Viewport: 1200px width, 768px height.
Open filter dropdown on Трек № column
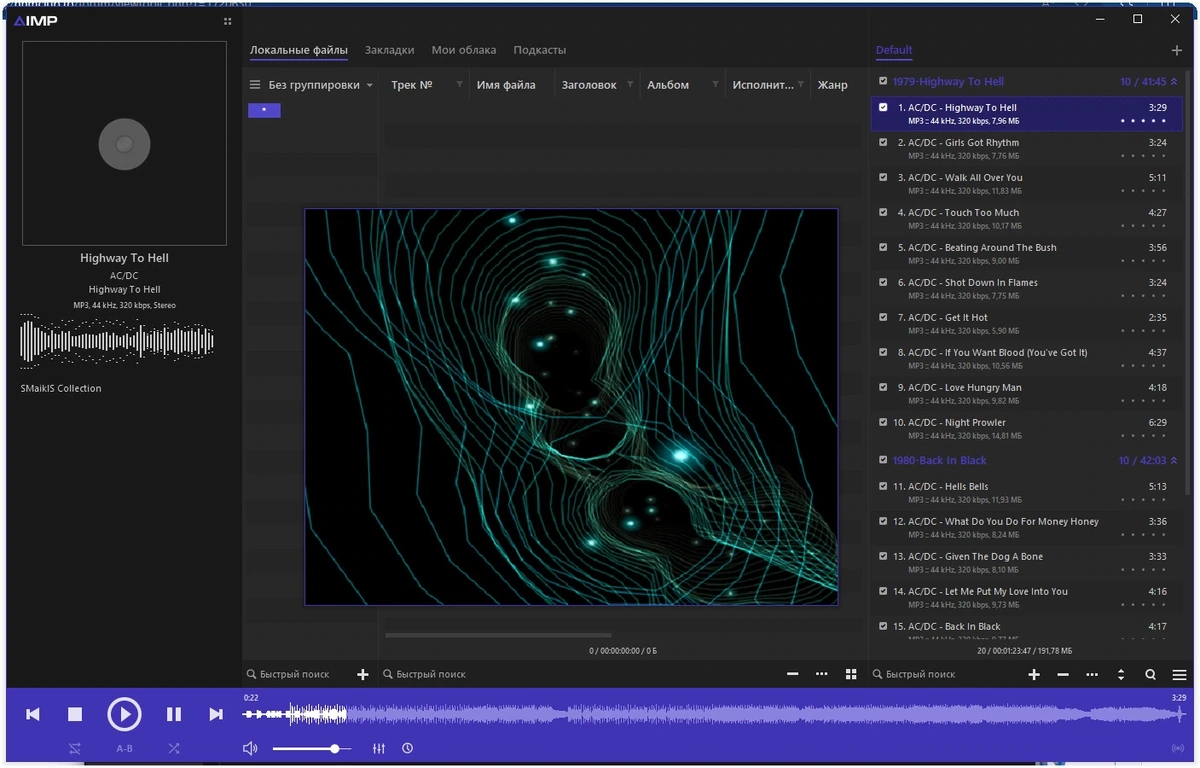coord(459,85)
